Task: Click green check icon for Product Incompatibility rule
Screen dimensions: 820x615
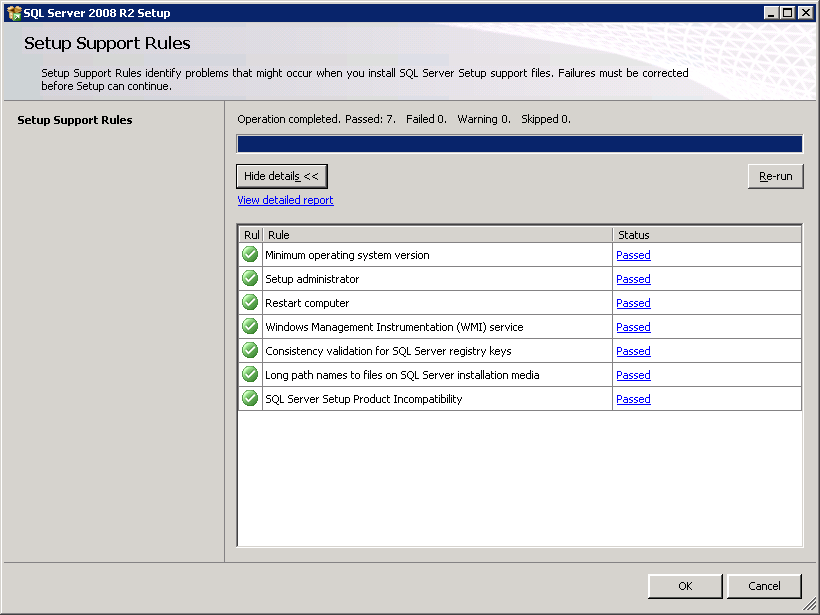Action: coord(250,399)
